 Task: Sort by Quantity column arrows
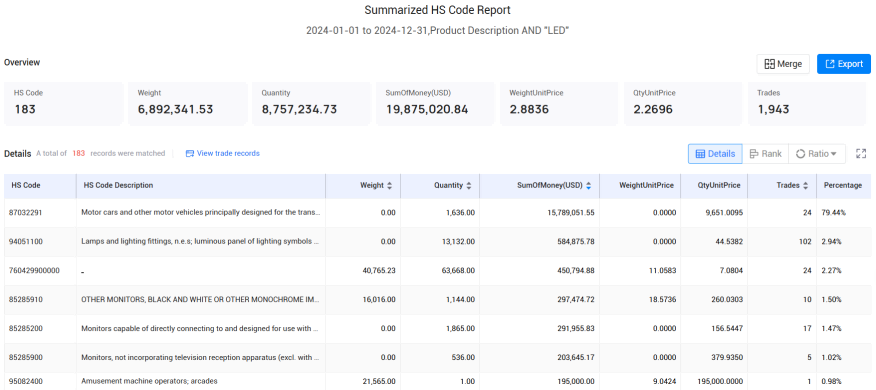pos(469,186)
